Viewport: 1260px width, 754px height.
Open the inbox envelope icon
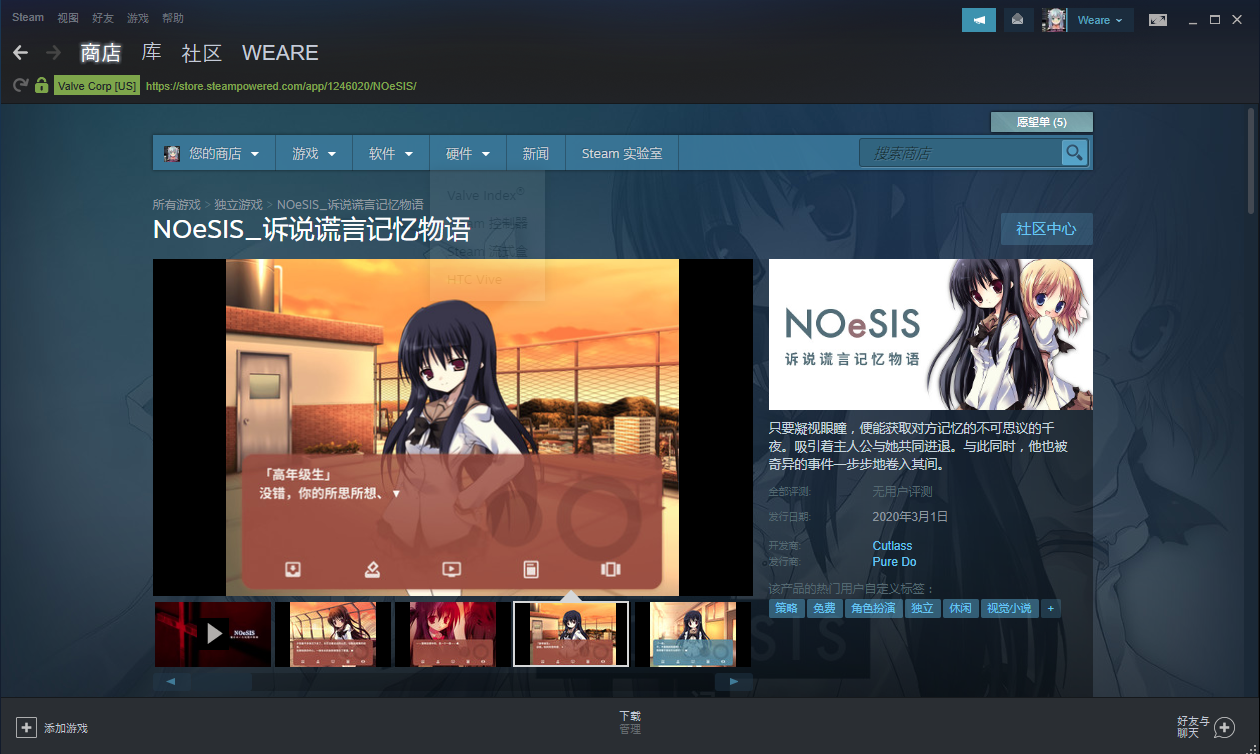tap(1018, 20)
